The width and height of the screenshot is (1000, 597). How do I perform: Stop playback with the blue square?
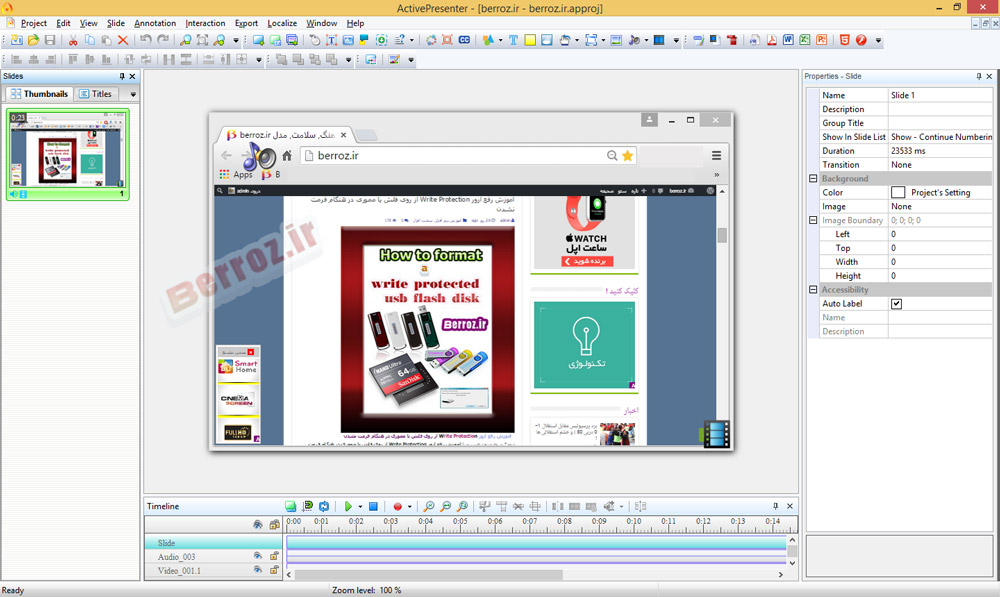(373, 506)
